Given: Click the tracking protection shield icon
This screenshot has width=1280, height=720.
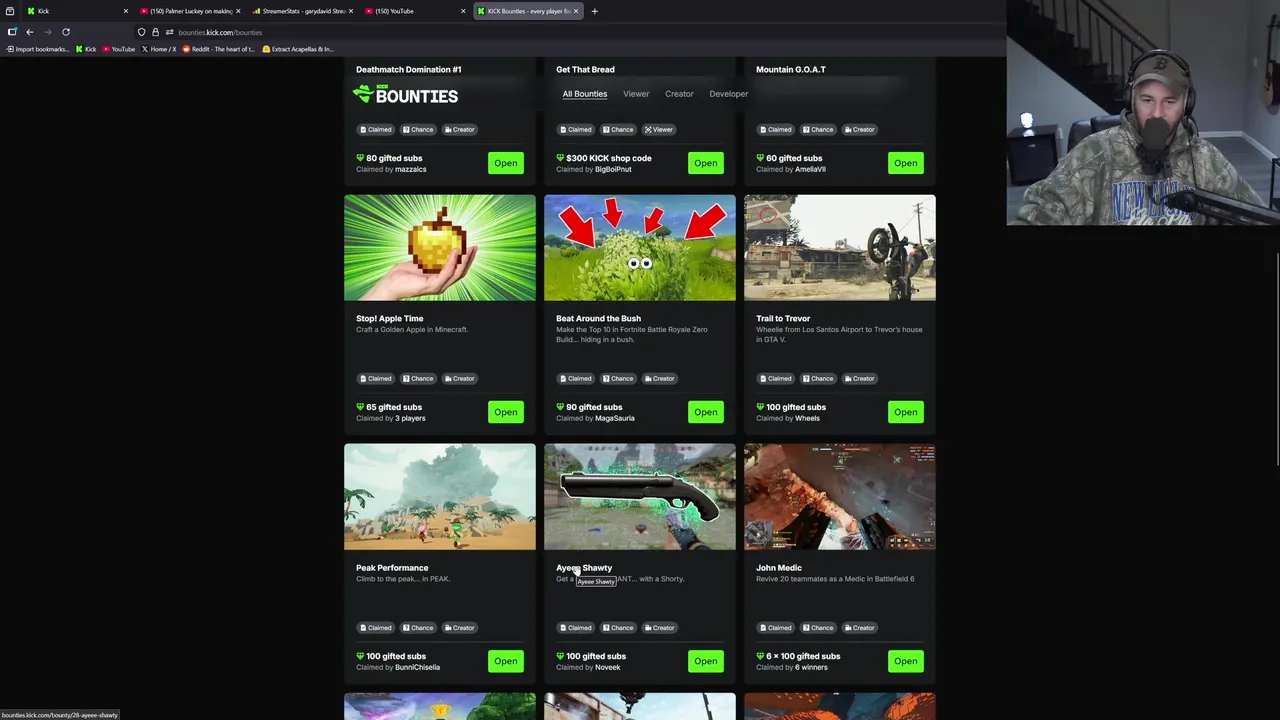Looking at the screenshot, I should point(142,32).
